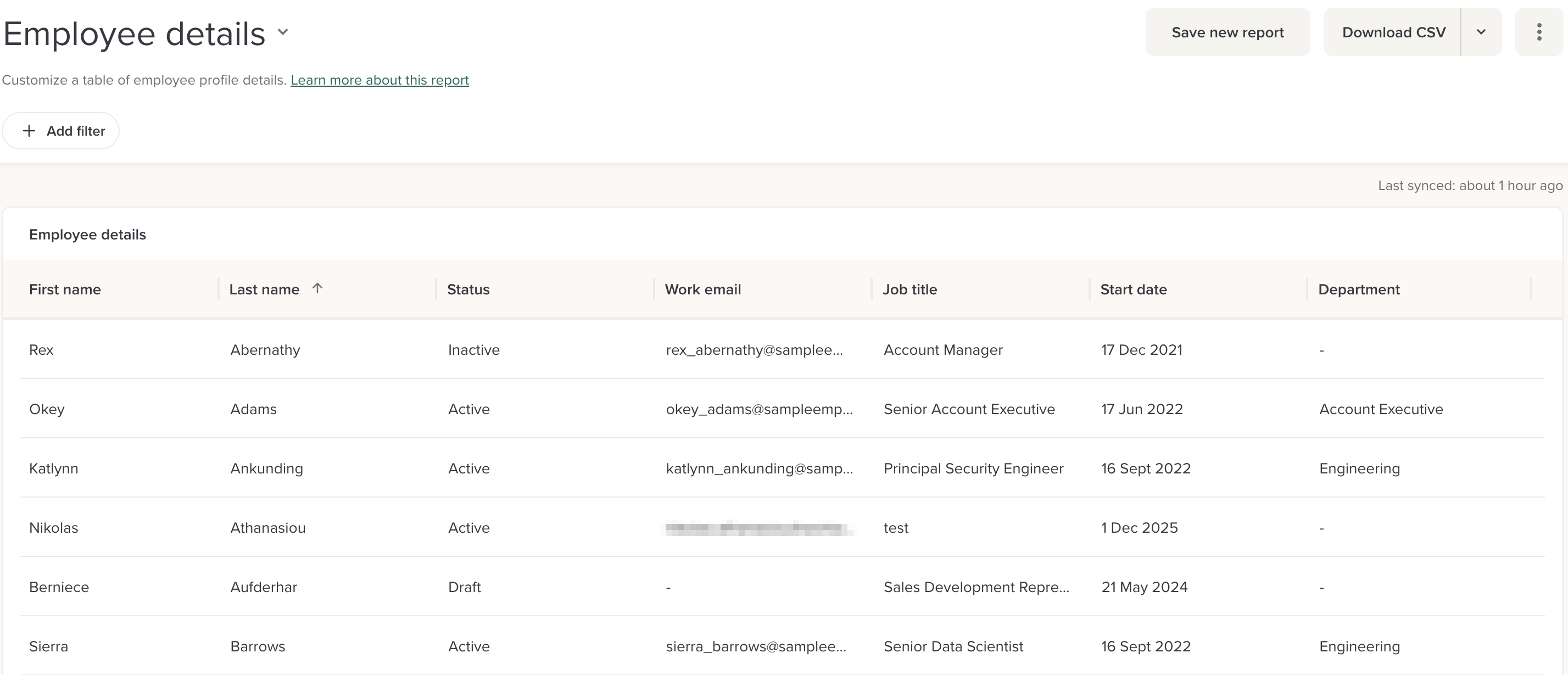The image size is (1568, 675).
Task: Sort by Start date column header
Action: coord(1133,290)
